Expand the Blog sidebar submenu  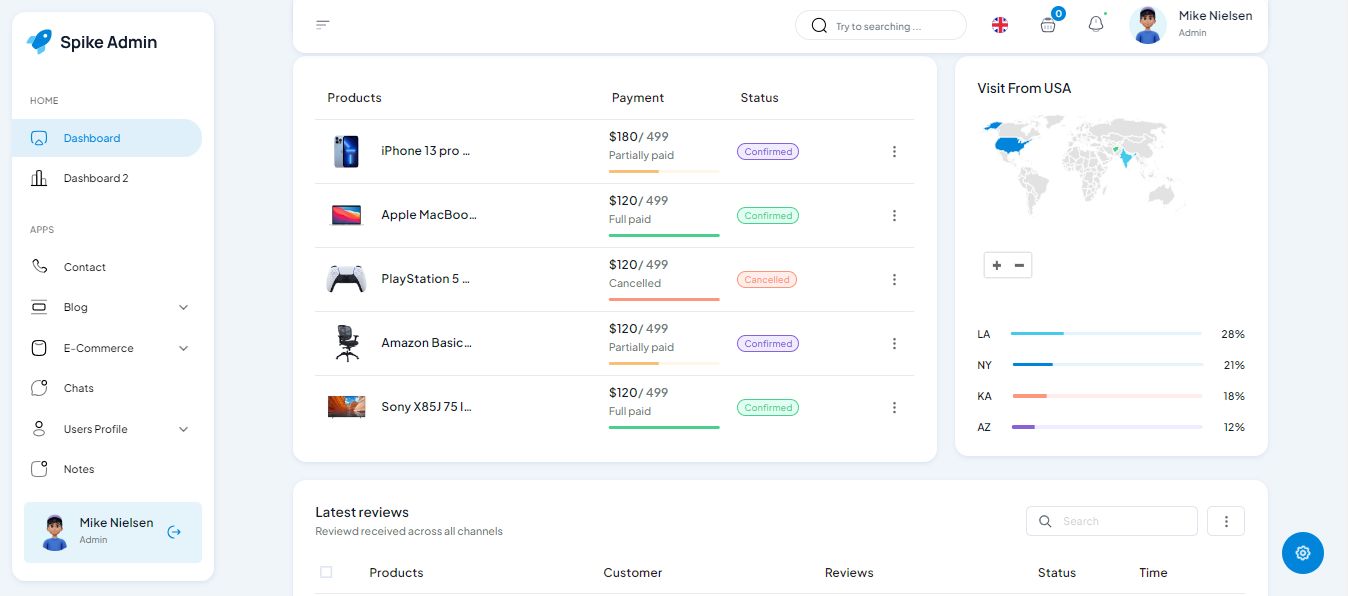(x=183, y=308)
